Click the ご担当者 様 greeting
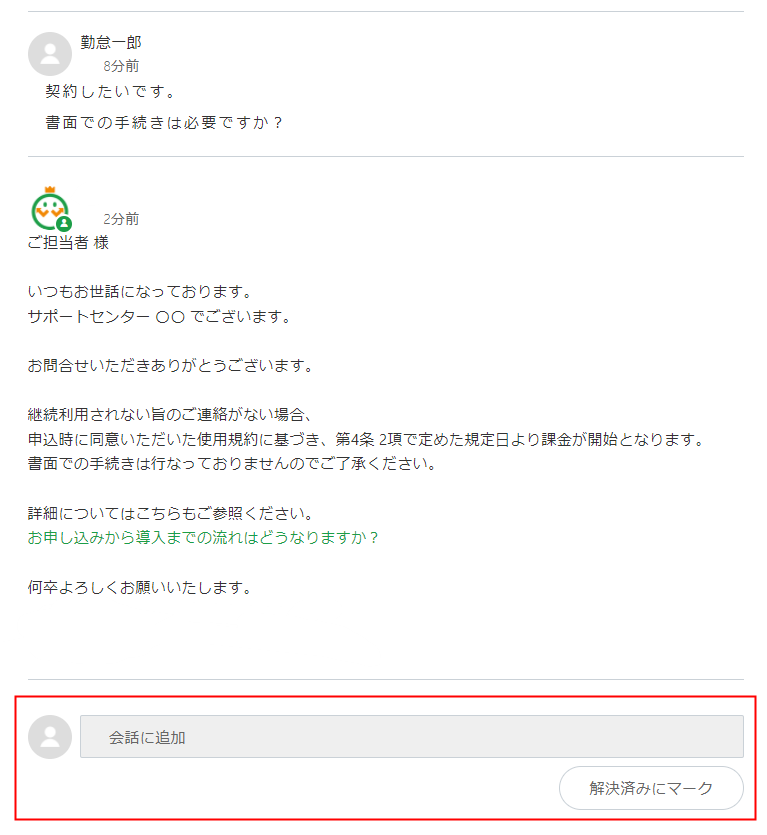Image resolution: width=767 pixels, height=835 pixels. point(68,243)
